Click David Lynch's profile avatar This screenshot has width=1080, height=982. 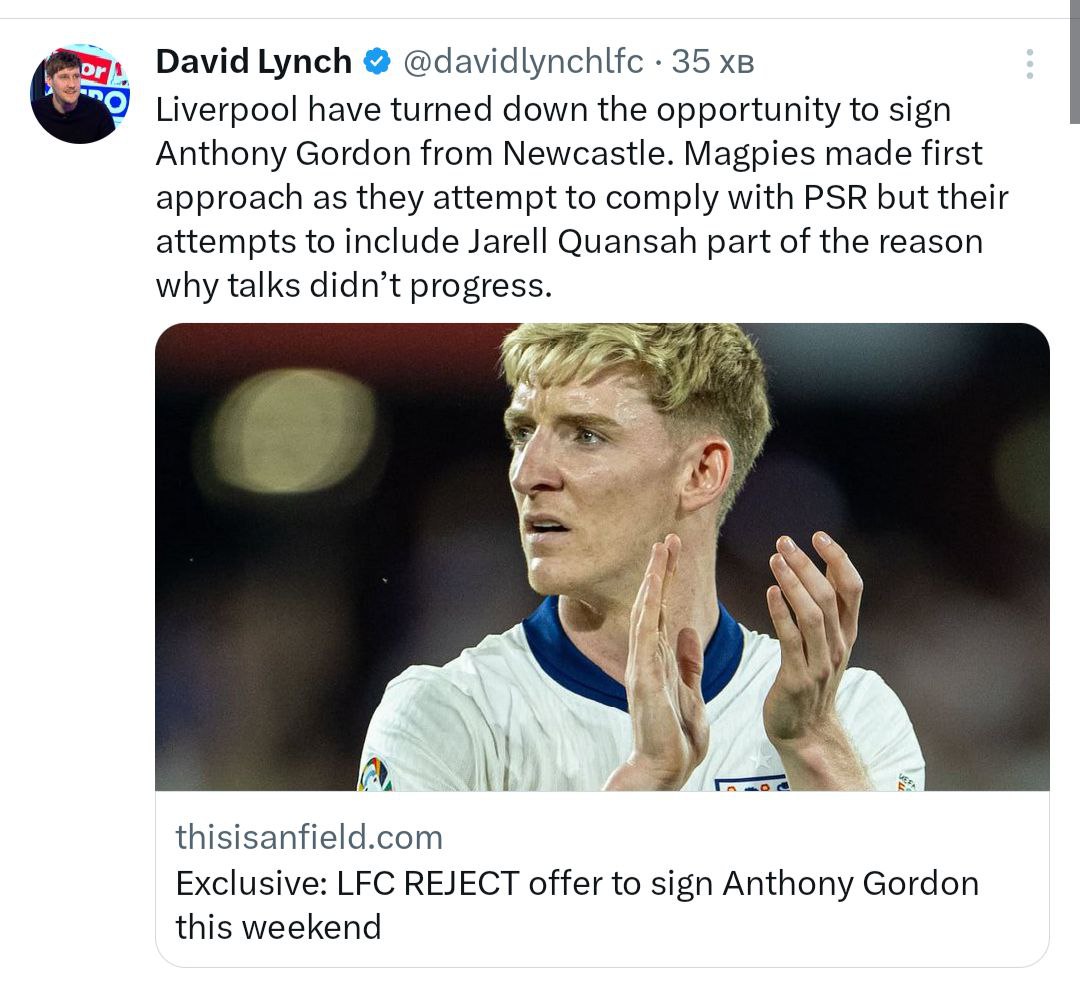coord(80,94)
